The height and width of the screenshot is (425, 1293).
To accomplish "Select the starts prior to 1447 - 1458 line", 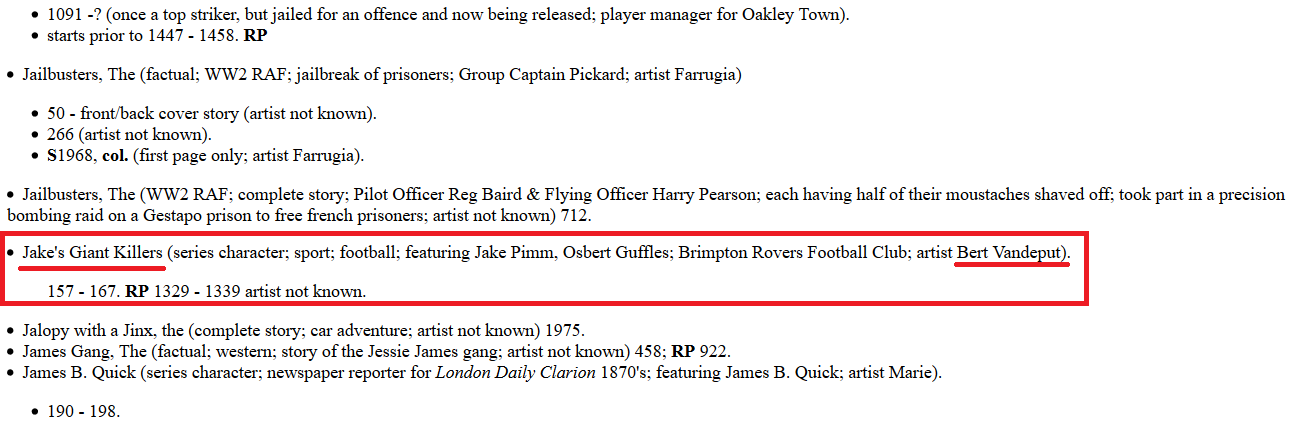I will point(157,35).
